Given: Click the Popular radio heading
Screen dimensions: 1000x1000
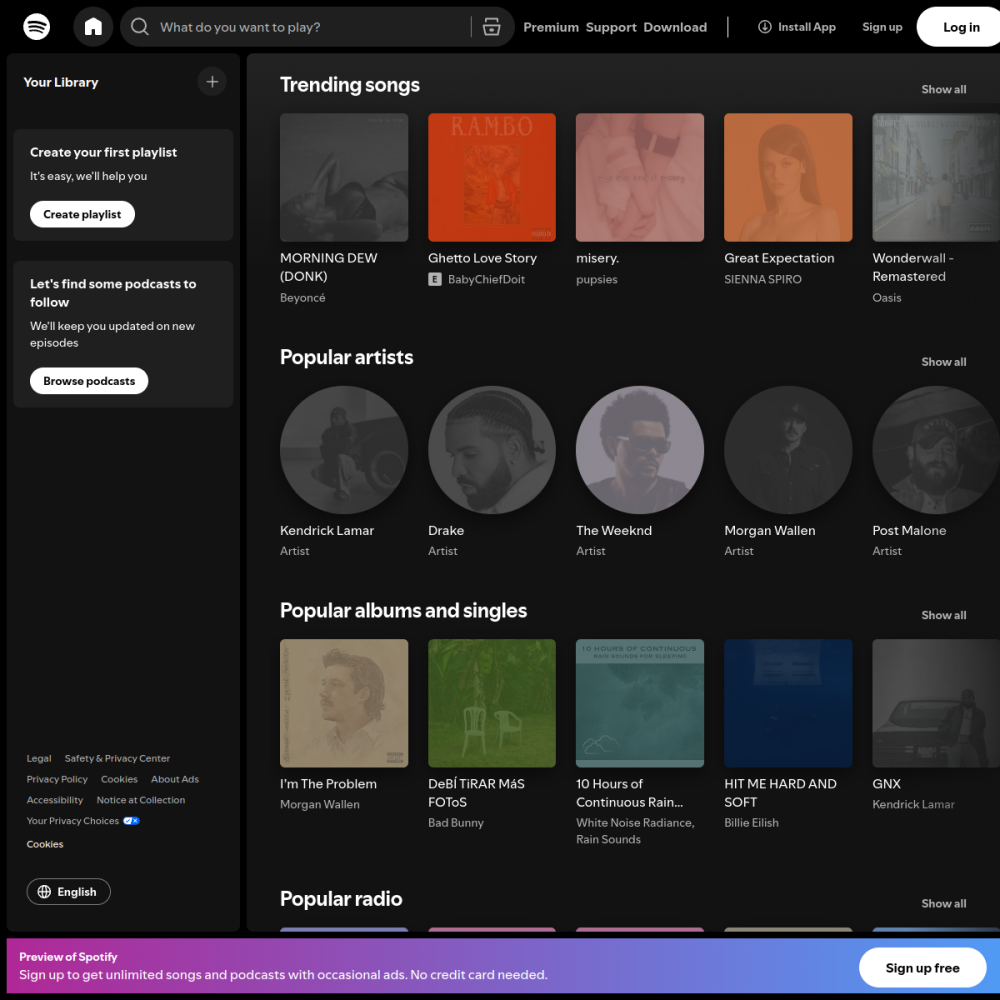Looking at the screenshot, I should pyautogui.click(x=341, y=899).
